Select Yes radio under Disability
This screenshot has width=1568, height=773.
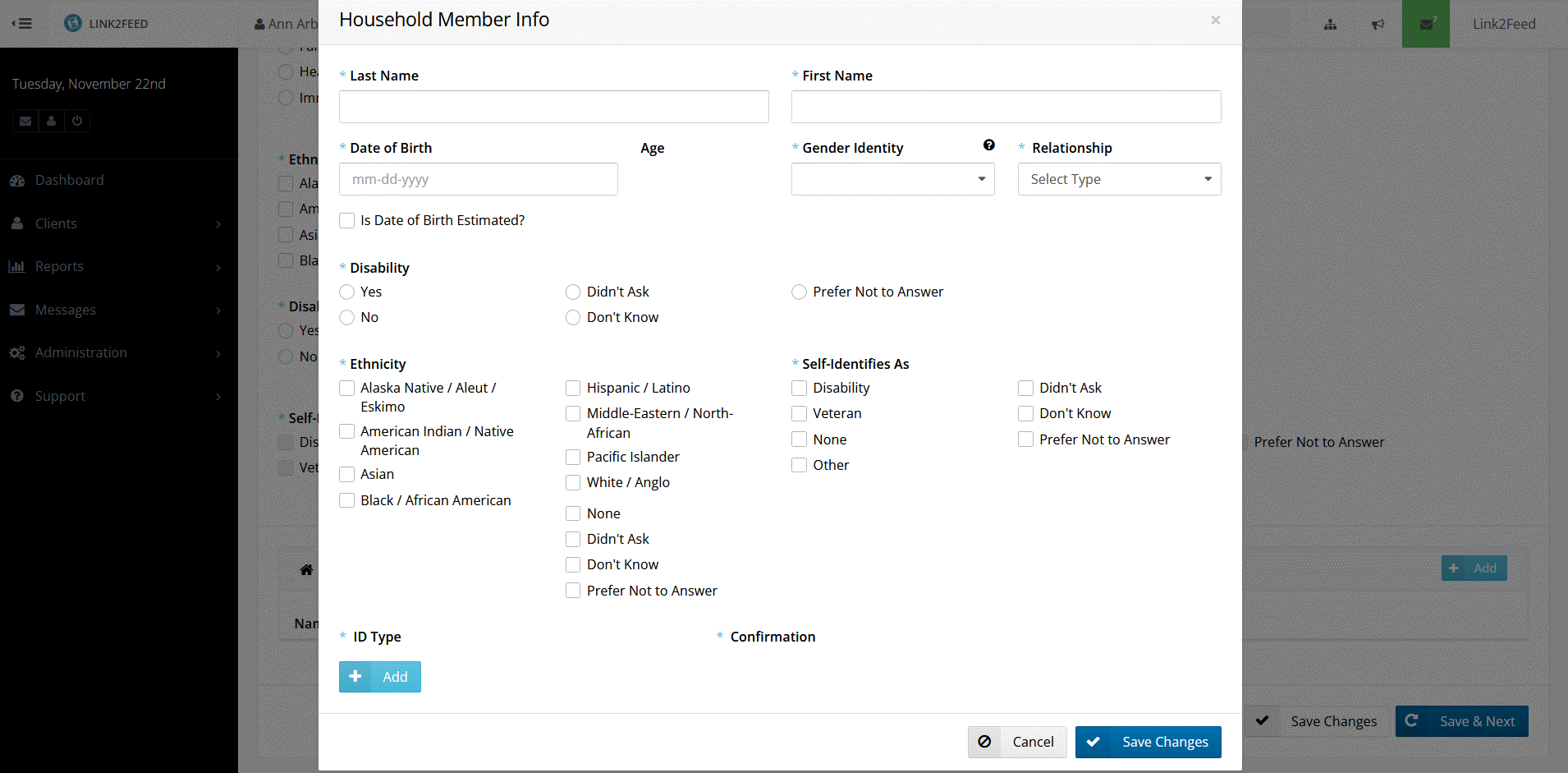(347, 292)
